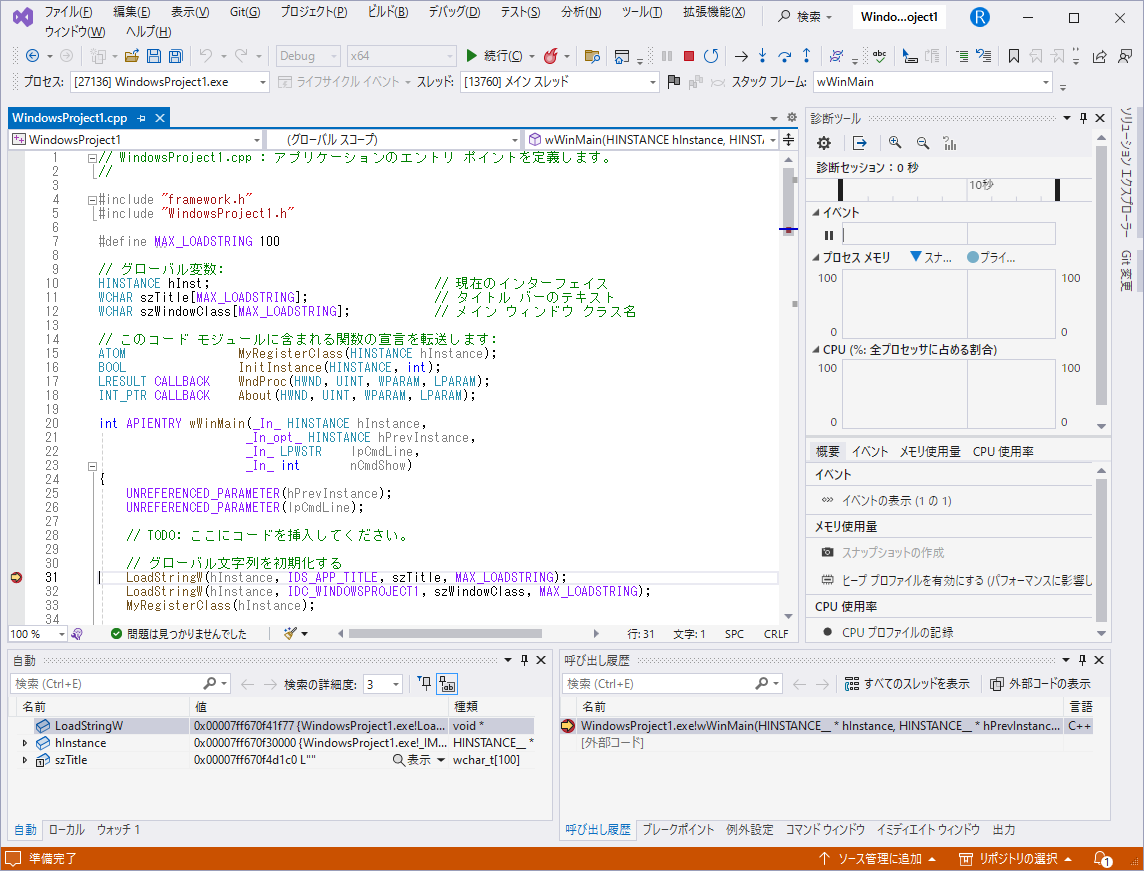Open the ビルド(B) menu
This screenshot has width=1144, height=871.
[x=387, y=12]
